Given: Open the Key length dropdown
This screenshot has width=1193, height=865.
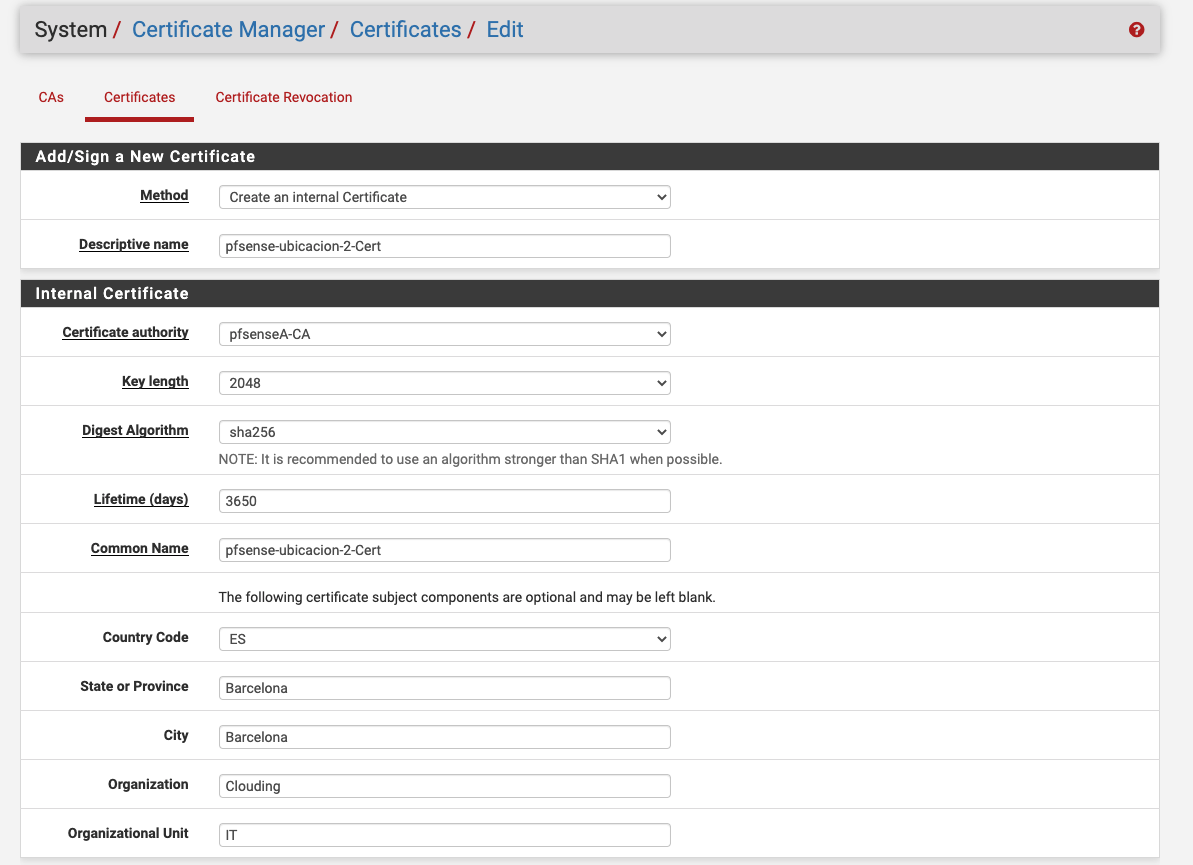Looking at the screenshot, I should point(444,383).
